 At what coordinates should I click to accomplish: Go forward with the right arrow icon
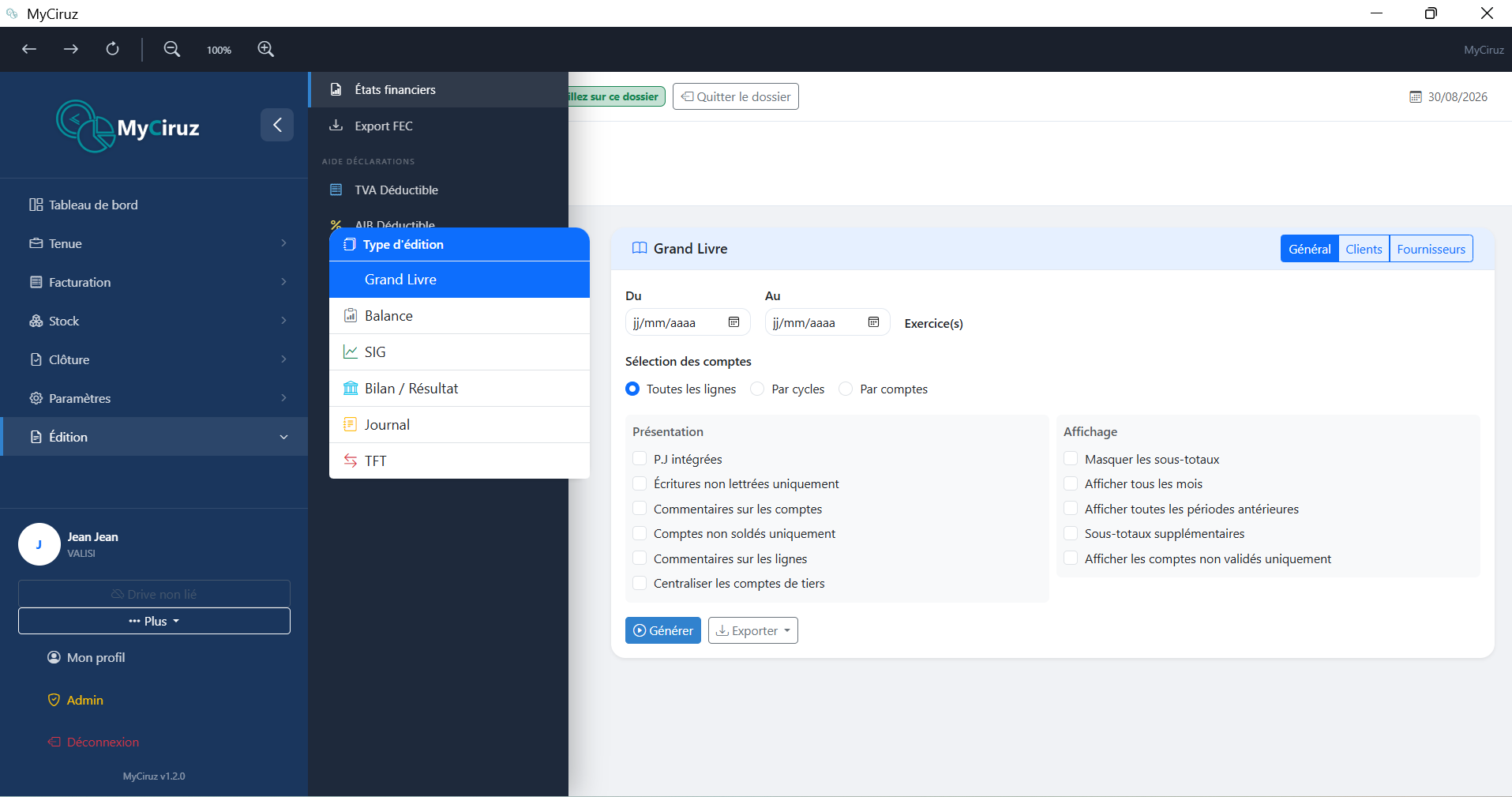pos(71,49)
